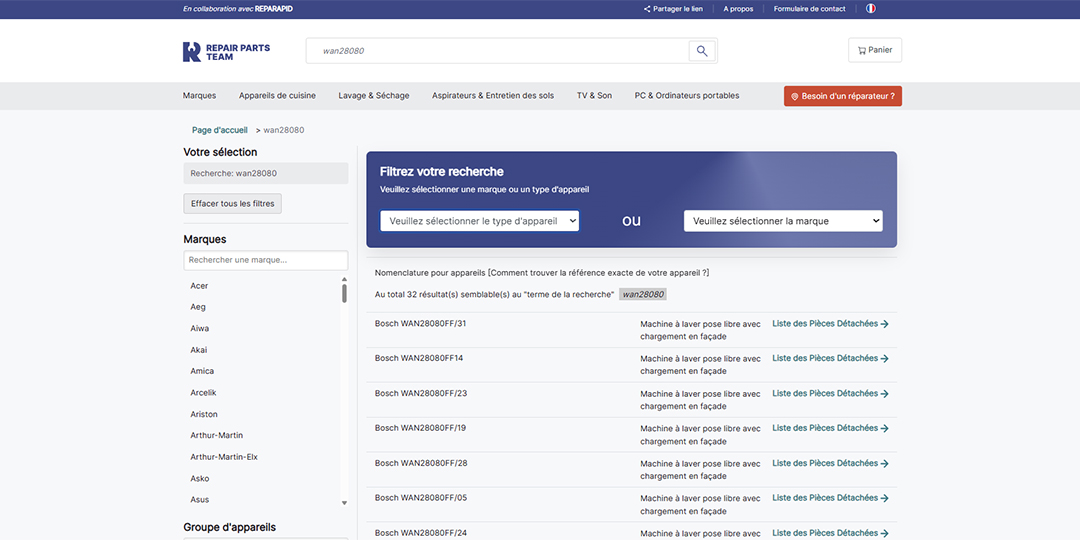
Task: Open the Formulaire de contact link
Action: [x=809, y=9]
